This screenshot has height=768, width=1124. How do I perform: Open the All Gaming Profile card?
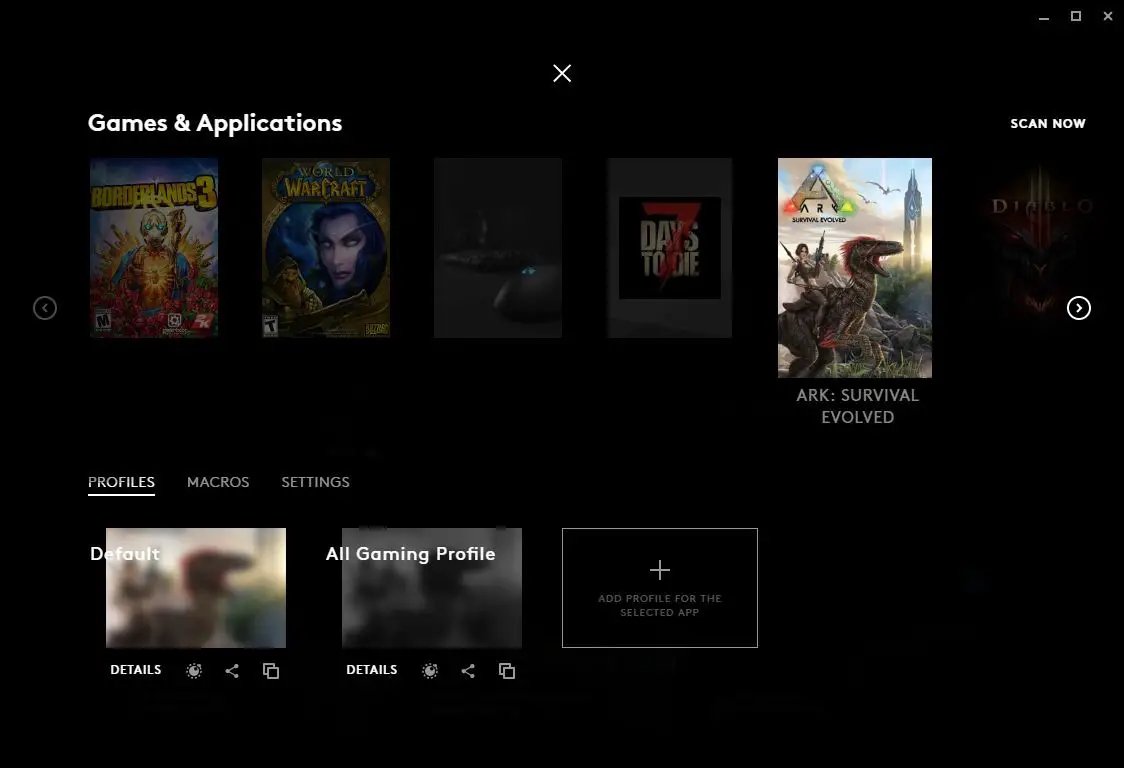[432, 588]
